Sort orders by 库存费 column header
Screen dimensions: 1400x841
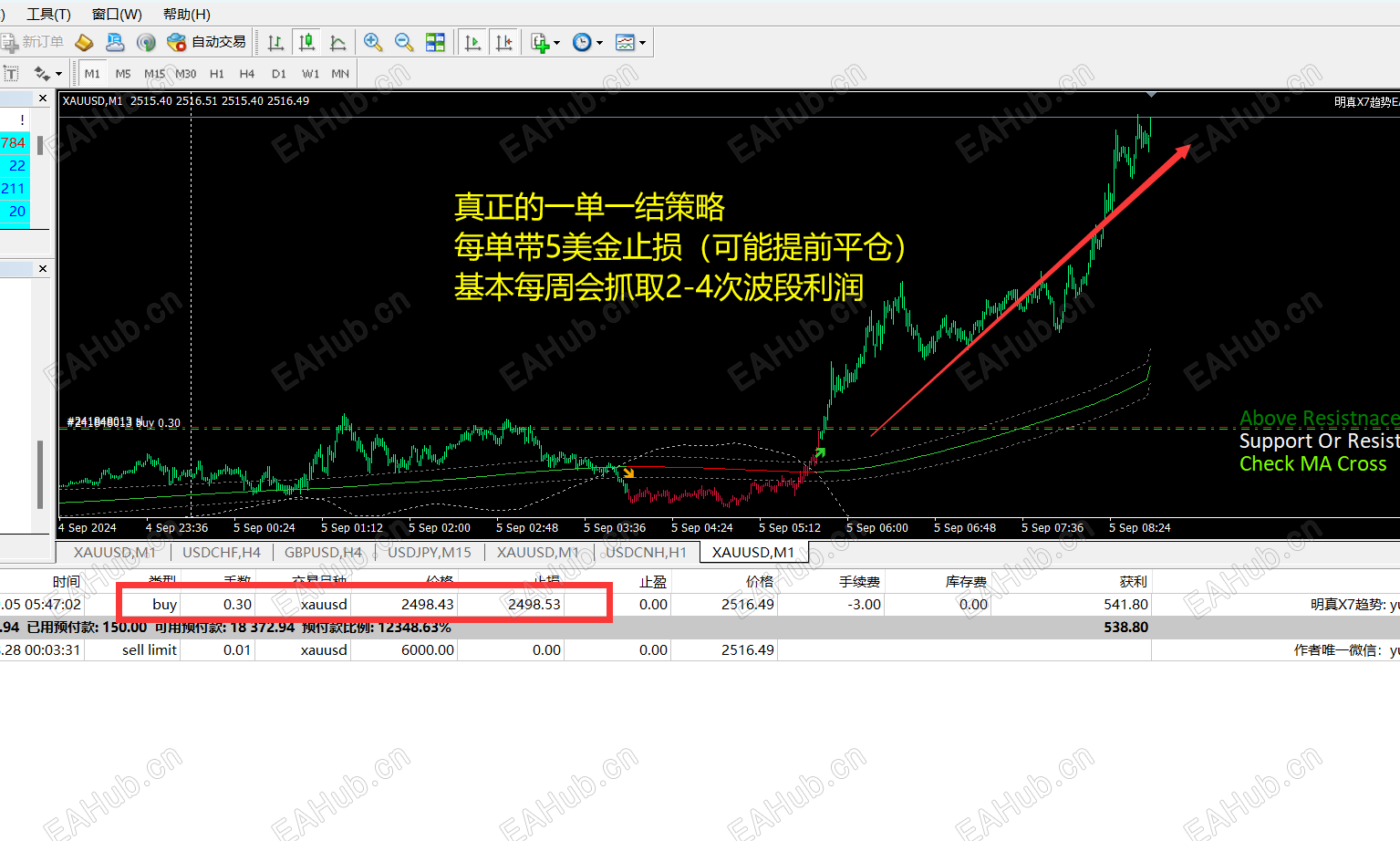pyautogui.click(x=966, y=581)
